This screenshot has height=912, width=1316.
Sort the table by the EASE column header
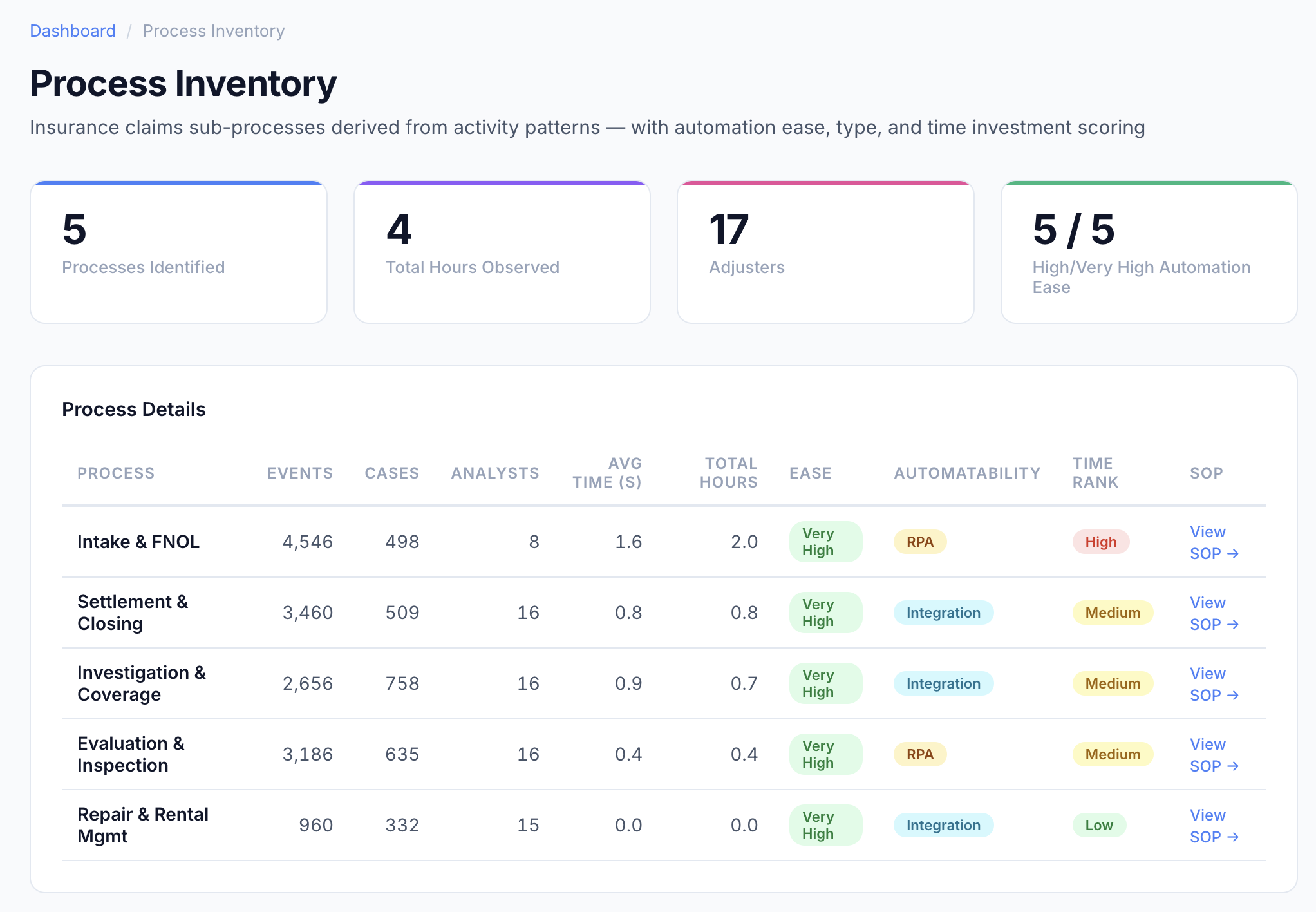tap(810, 473)
